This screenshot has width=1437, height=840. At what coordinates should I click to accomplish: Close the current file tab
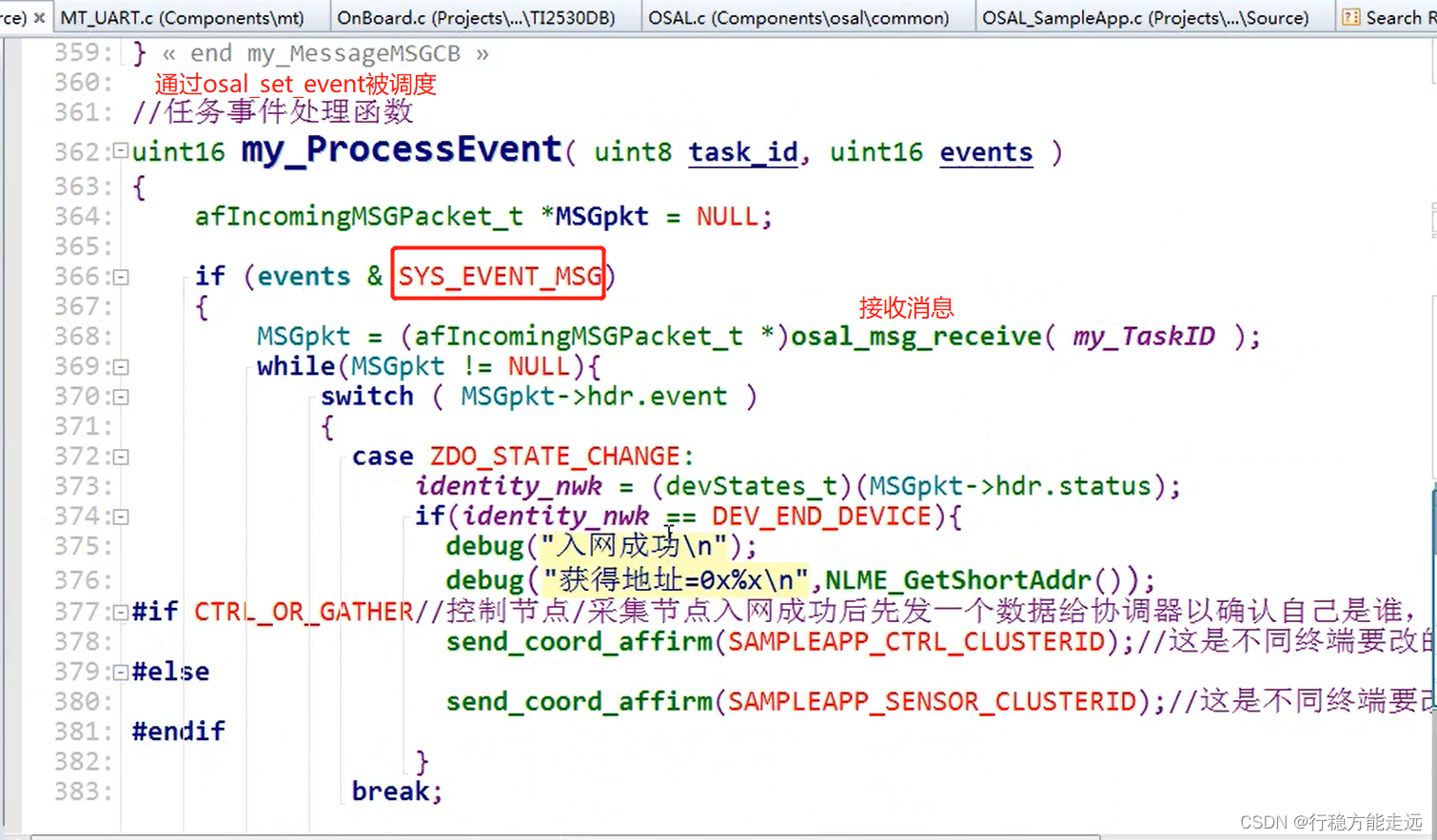39,17
